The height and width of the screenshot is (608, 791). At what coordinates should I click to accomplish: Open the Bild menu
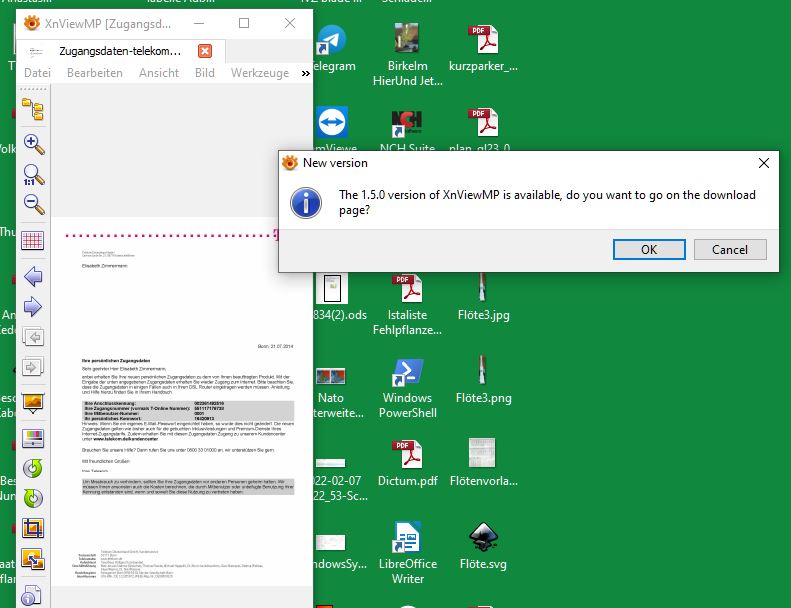[205, 73]
